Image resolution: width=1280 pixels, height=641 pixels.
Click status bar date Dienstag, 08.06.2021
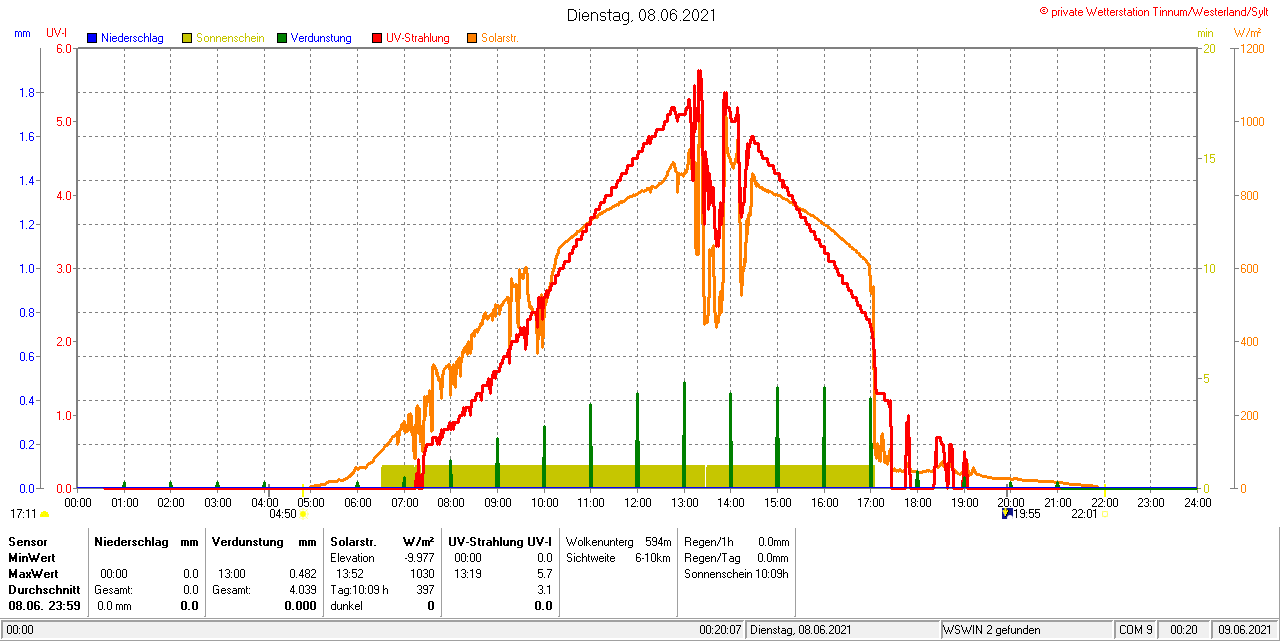click(x=800, y=630)
